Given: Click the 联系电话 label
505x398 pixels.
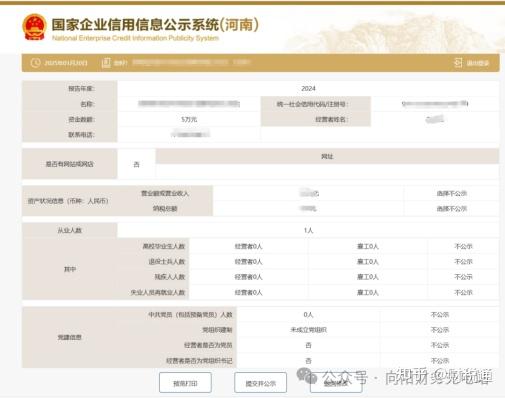Looking at the screenshot, I should (82, 135).
